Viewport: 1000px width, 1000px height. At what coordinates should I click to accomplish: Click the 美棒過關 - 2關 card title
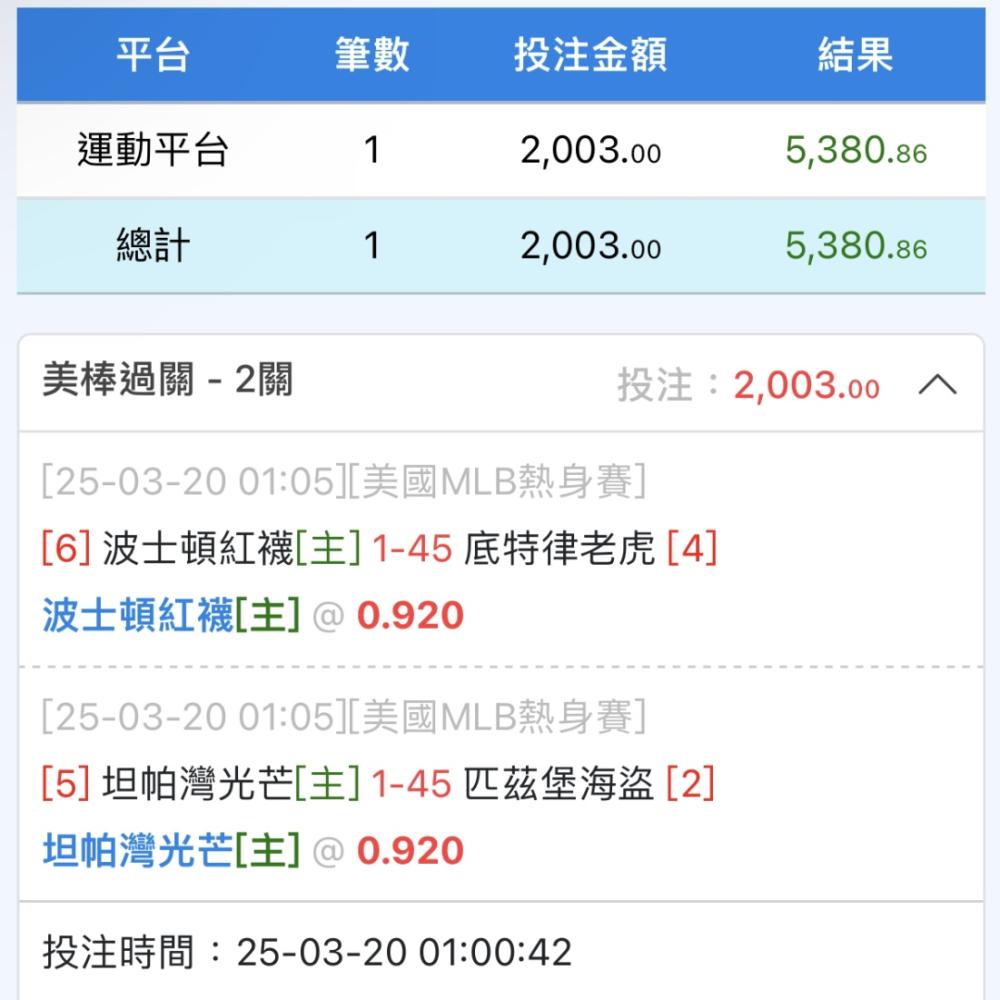point(168,381)
